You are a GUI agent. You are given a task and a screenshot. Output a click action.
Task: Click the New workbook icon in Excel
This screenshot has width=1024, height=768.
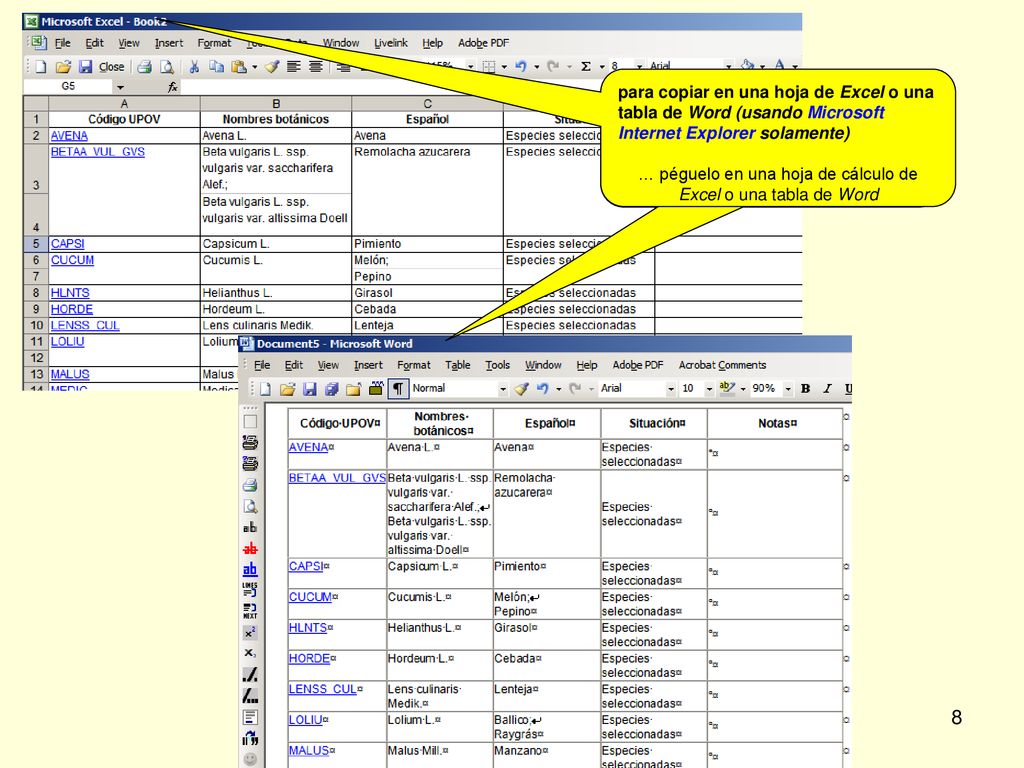41,67
